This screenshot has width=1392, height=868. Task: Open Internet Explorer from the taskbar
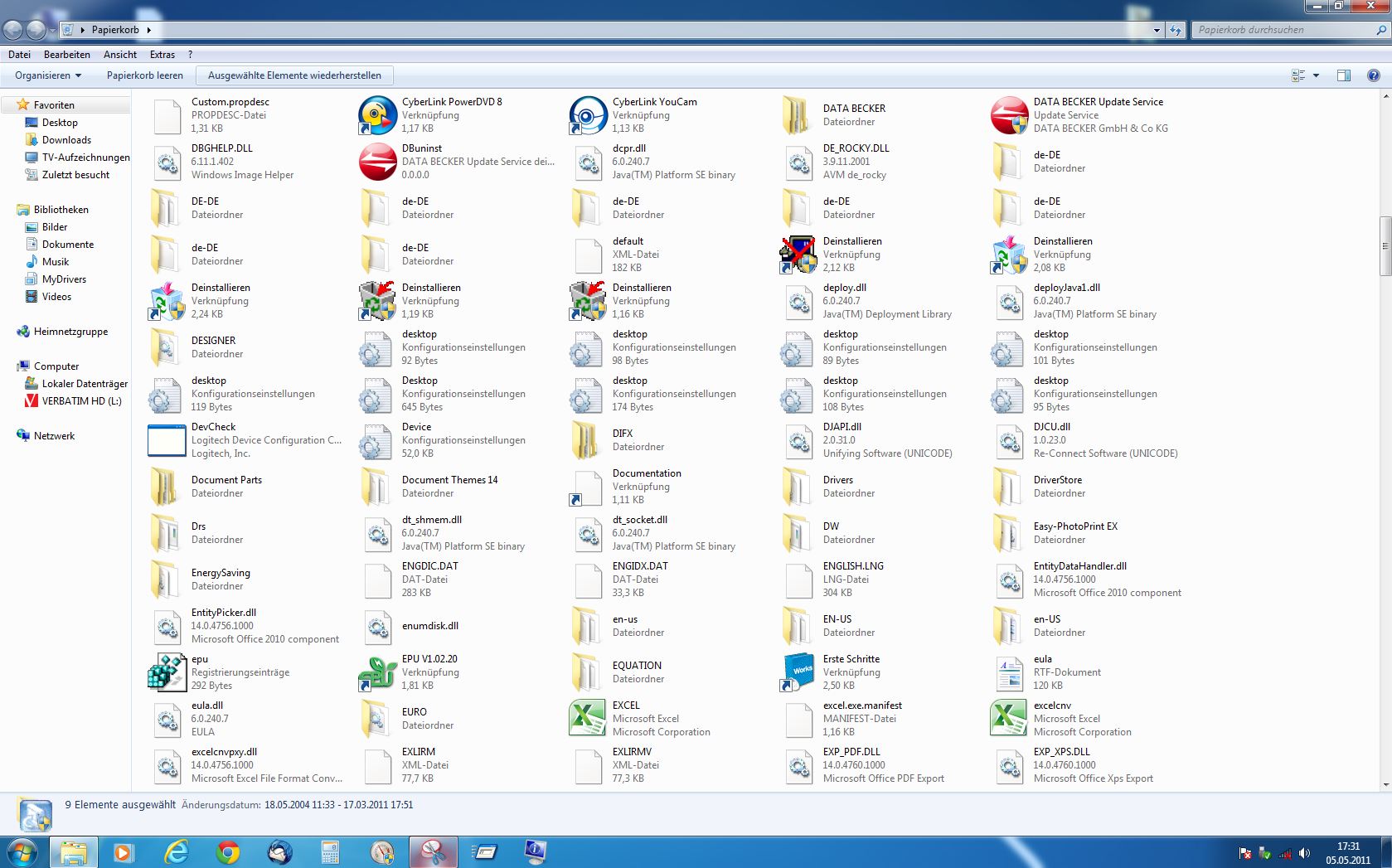[177, 852]
